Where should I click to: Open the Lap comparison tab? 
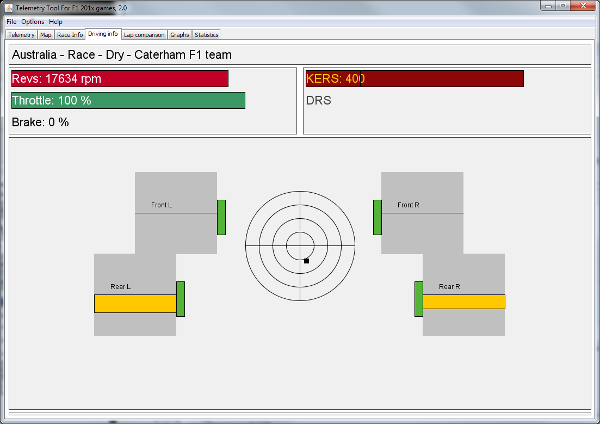click(x=144, y=35)
